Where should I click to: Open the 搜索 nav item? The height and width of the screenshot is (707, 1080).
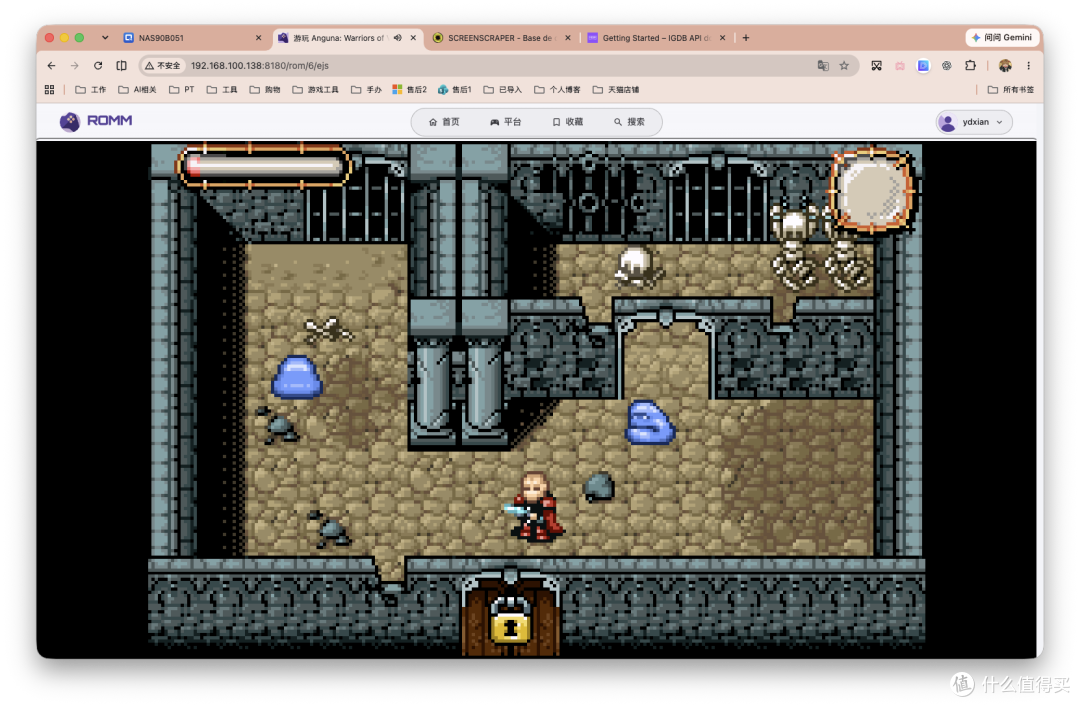click(x=629, y=122)
